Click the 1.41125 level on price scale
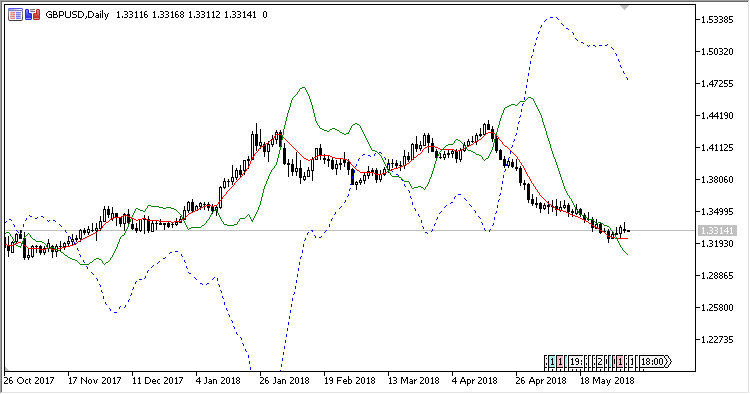This screenshot has width=750, height=394. (717, 148)
